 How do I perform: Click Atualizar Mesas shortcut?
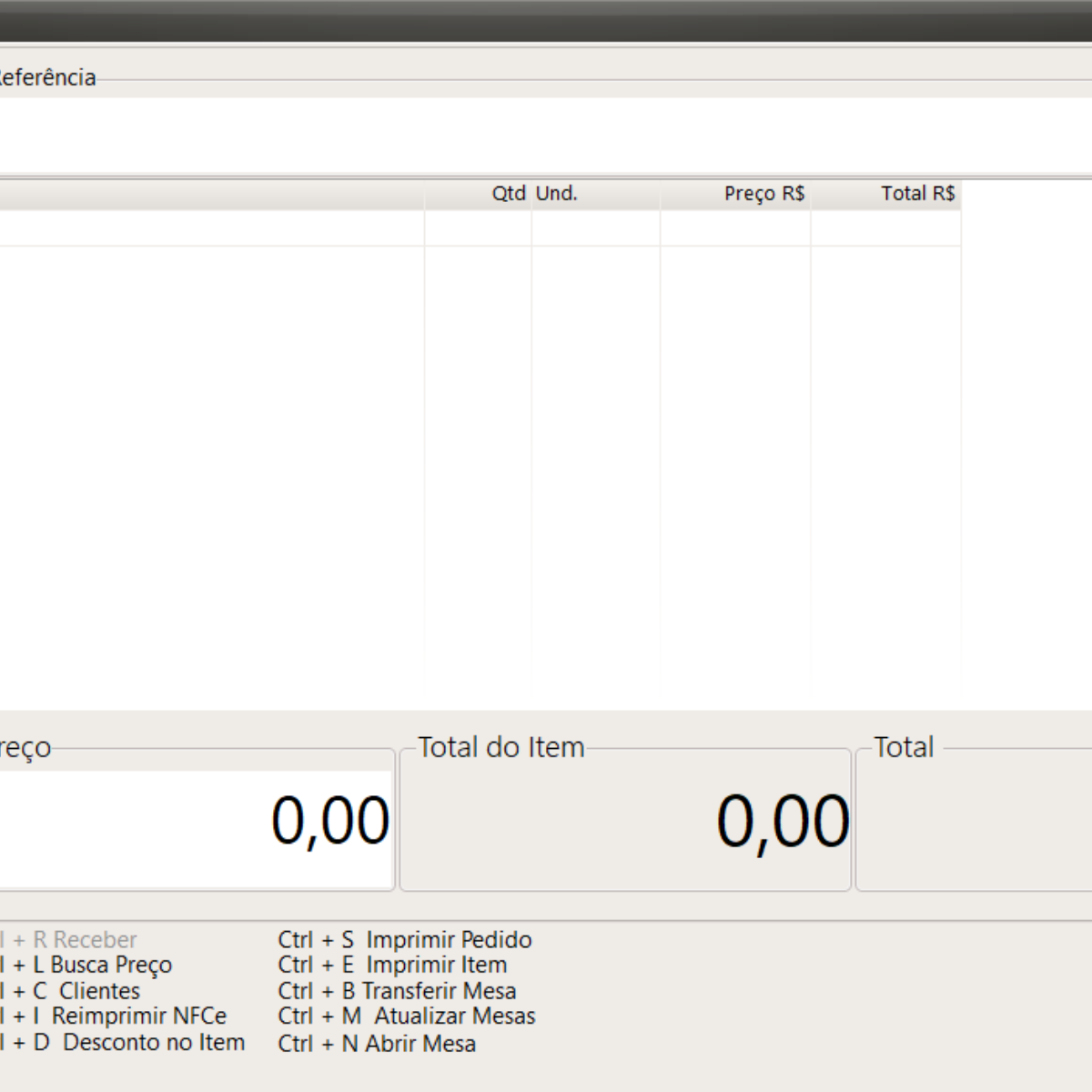coord(407,1016)
